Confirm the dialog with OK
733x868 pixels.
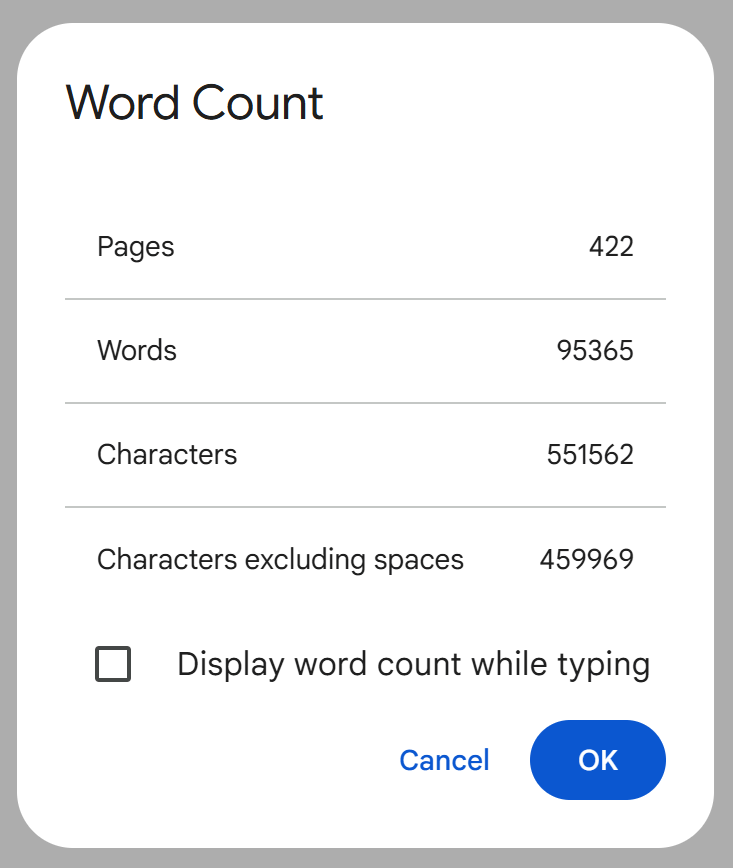[597, 760]
